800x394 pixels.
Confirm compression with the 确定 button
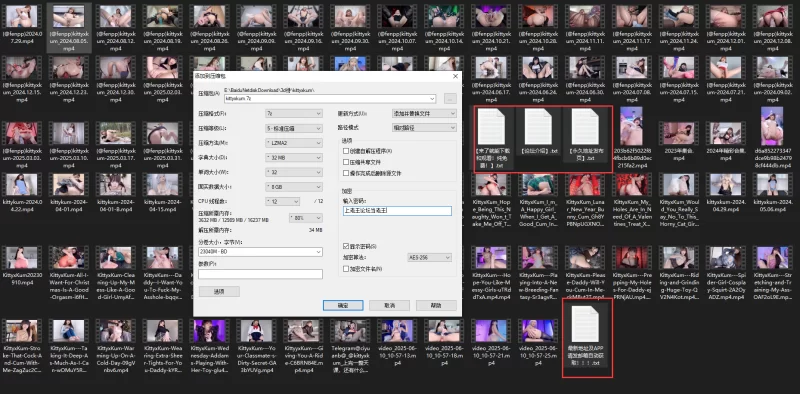point(343,305)
